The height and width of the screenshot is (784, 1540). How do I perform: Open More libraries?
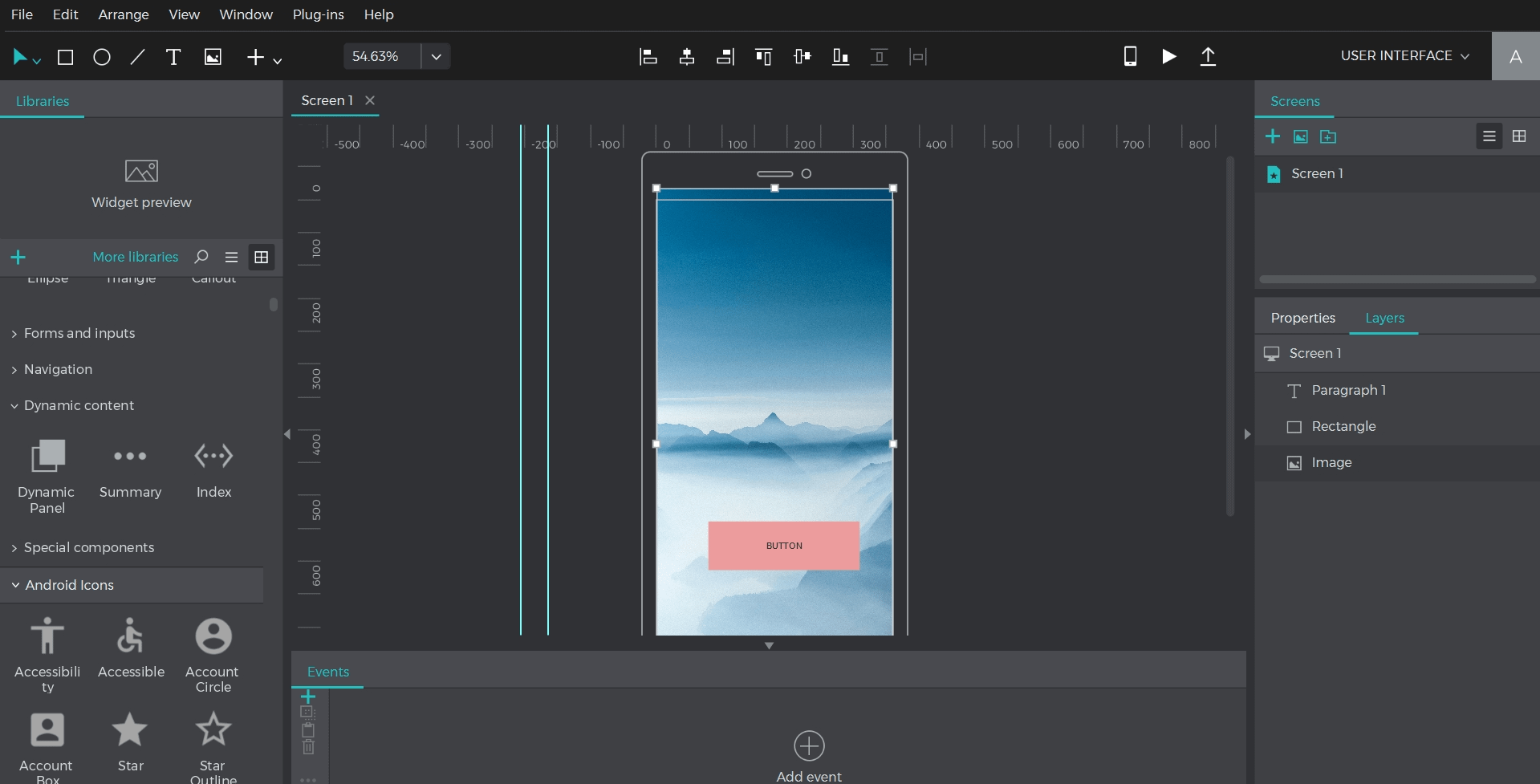135,257
